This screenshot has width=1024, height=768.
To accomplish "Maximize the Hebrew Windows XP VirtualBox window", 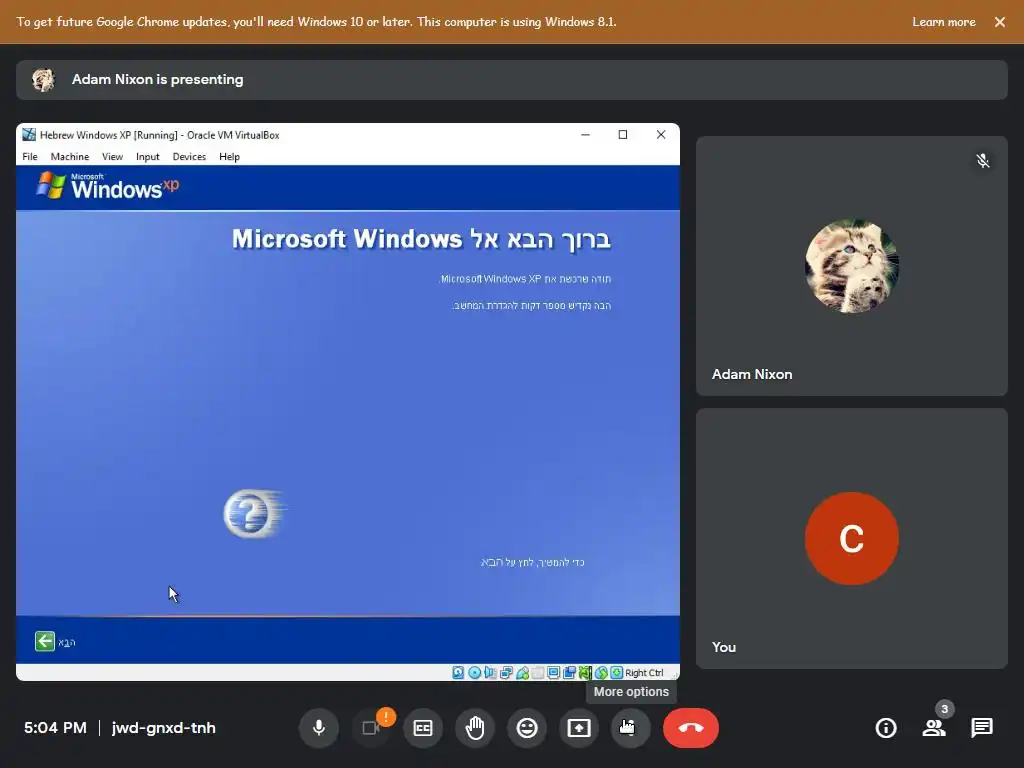I will click(623, 135).
